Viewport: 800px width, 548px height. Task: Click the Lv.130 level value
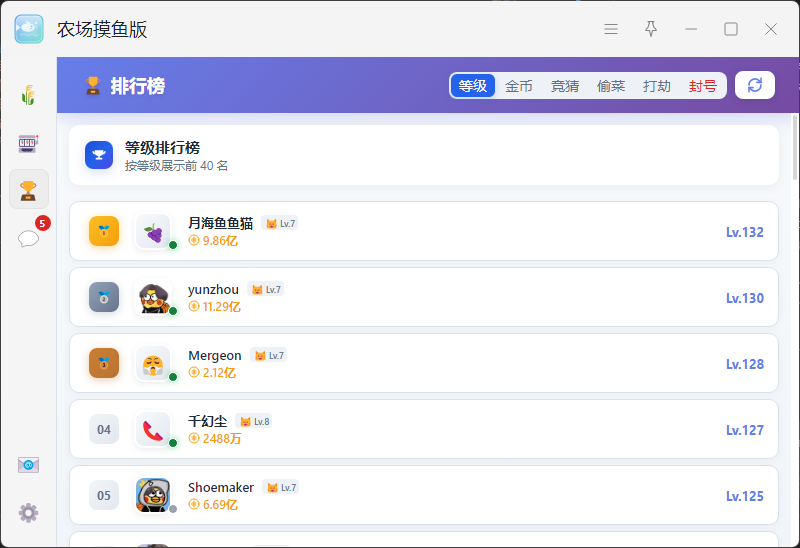click(x=745, y=298)
